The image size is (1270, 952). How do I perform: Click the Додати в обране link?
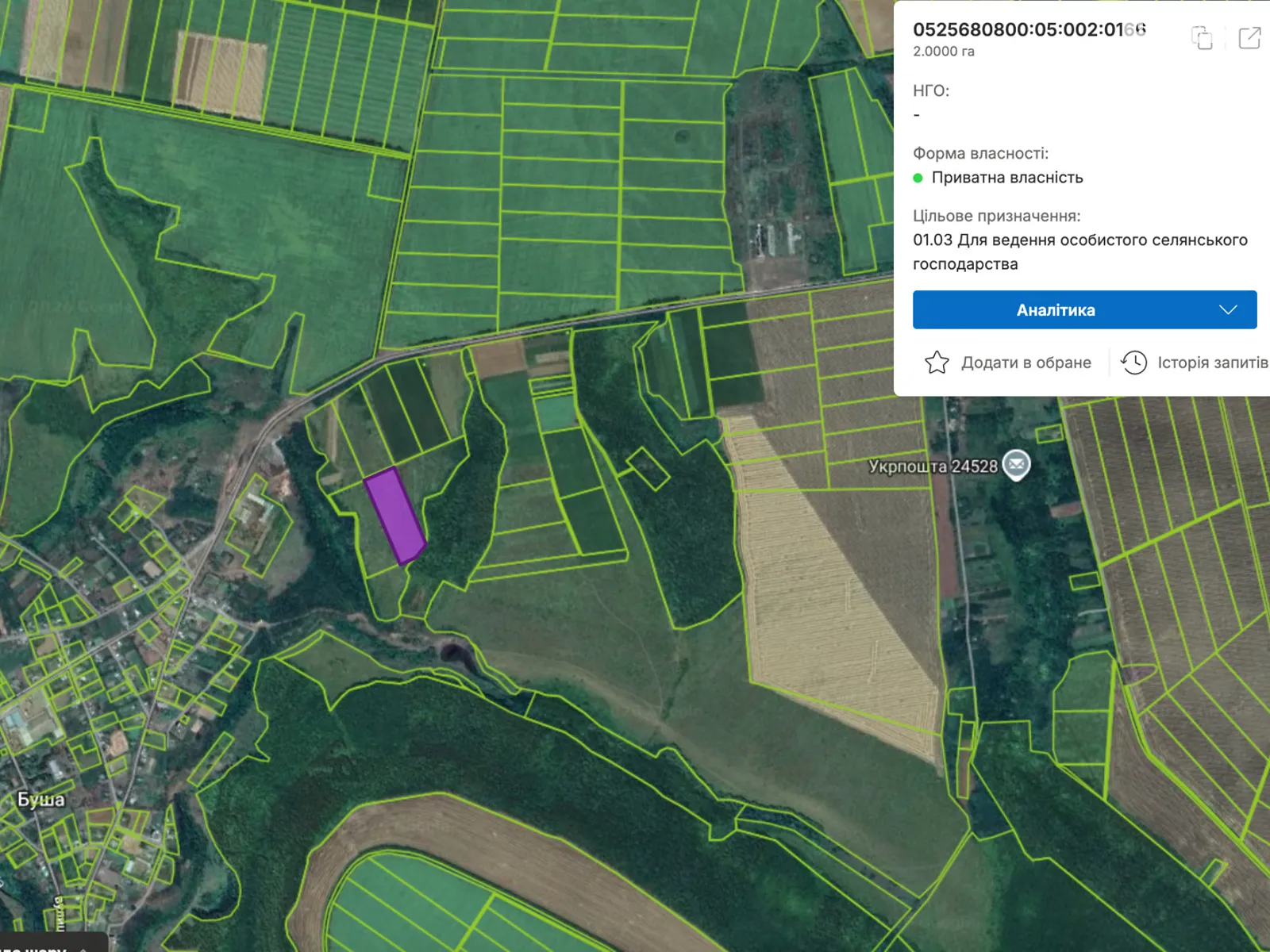coord(1026,363)
